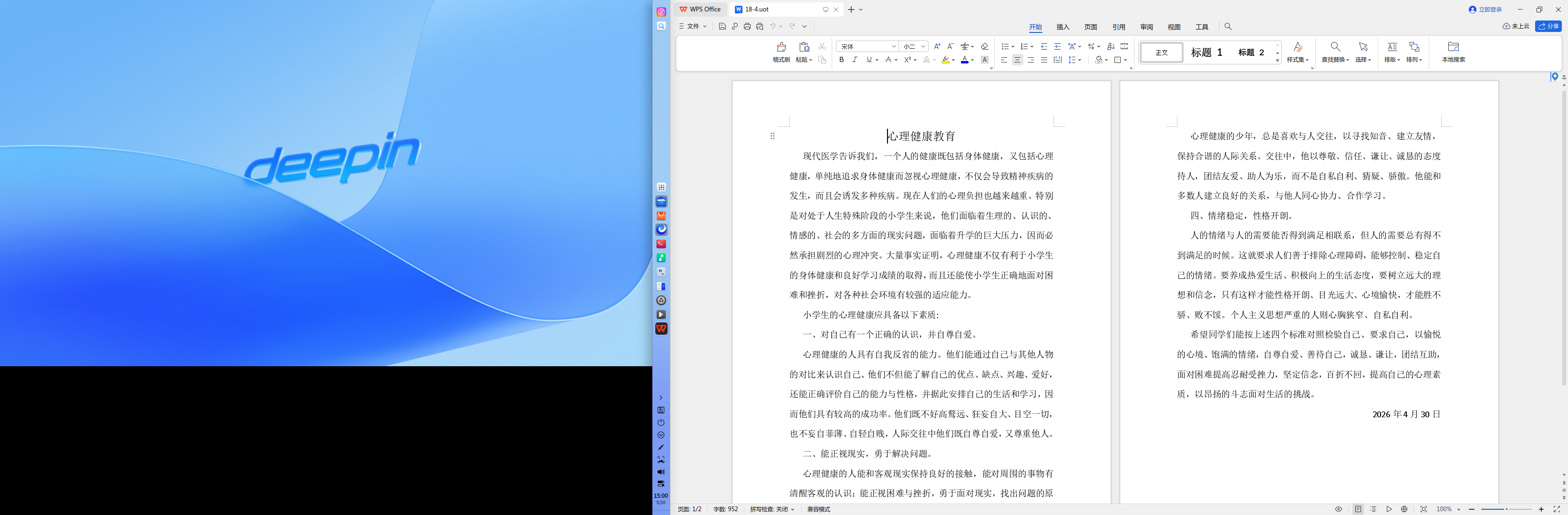Switch to the 视图 tab
The width and height of the screenshot is (1568, 515).
coord(1174,27)
